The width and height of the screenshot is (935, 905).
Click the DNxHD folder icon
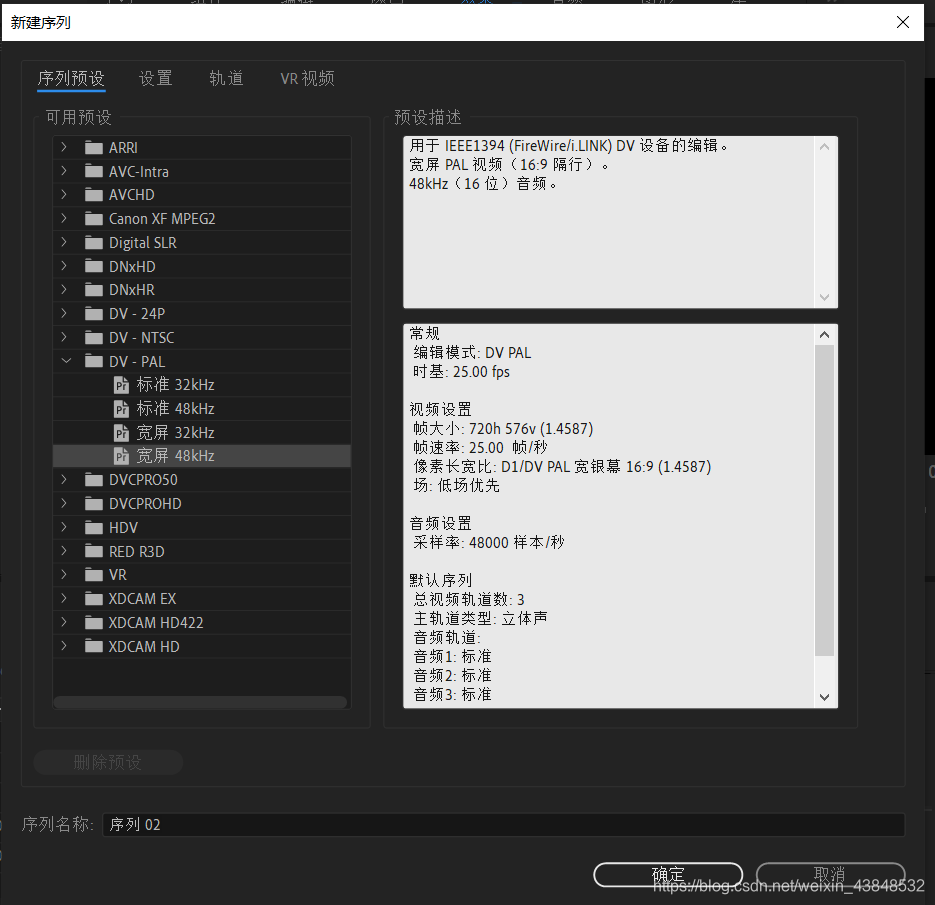tap(94, 266)
